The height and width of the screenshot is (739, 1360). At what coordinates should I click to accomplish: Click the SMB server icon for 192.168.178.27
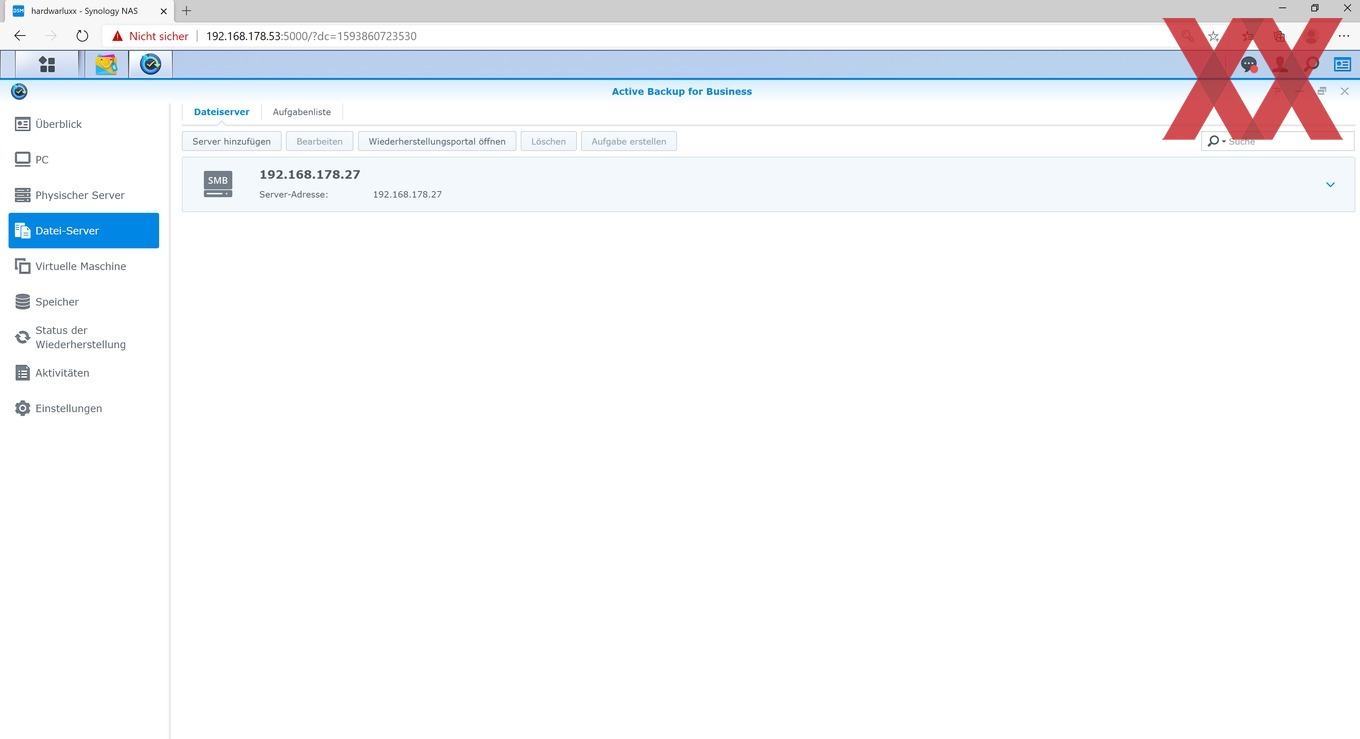(218, 184)
